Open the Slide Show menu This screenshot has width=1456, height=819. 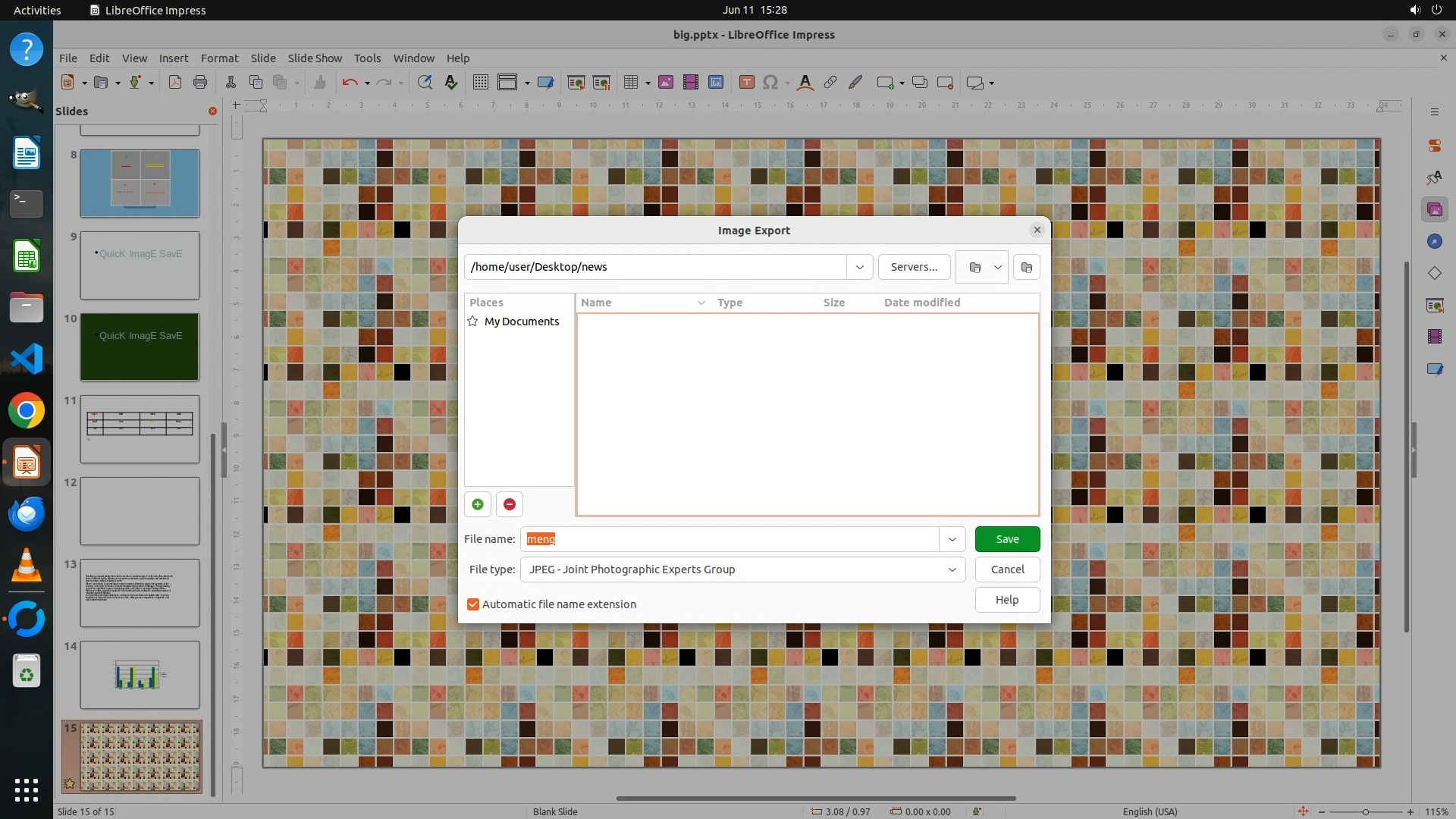tap(315, 58)
